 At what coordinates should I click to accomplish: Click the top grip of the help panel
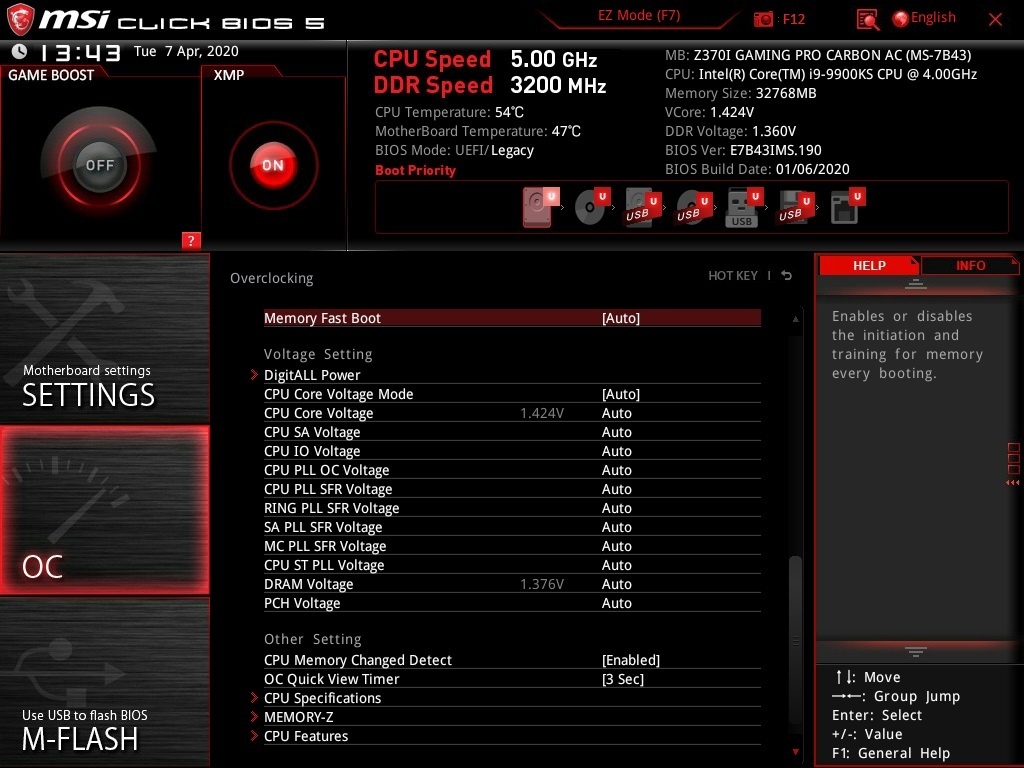pos(916,283)
